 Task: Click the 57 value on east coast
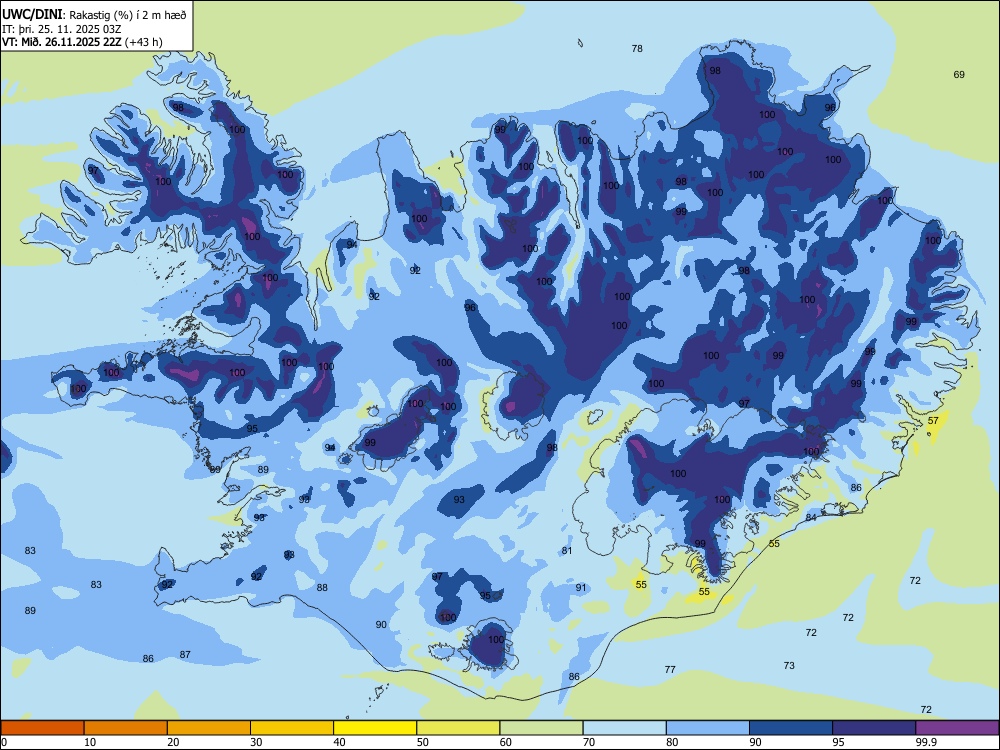[x=933, y=421]
